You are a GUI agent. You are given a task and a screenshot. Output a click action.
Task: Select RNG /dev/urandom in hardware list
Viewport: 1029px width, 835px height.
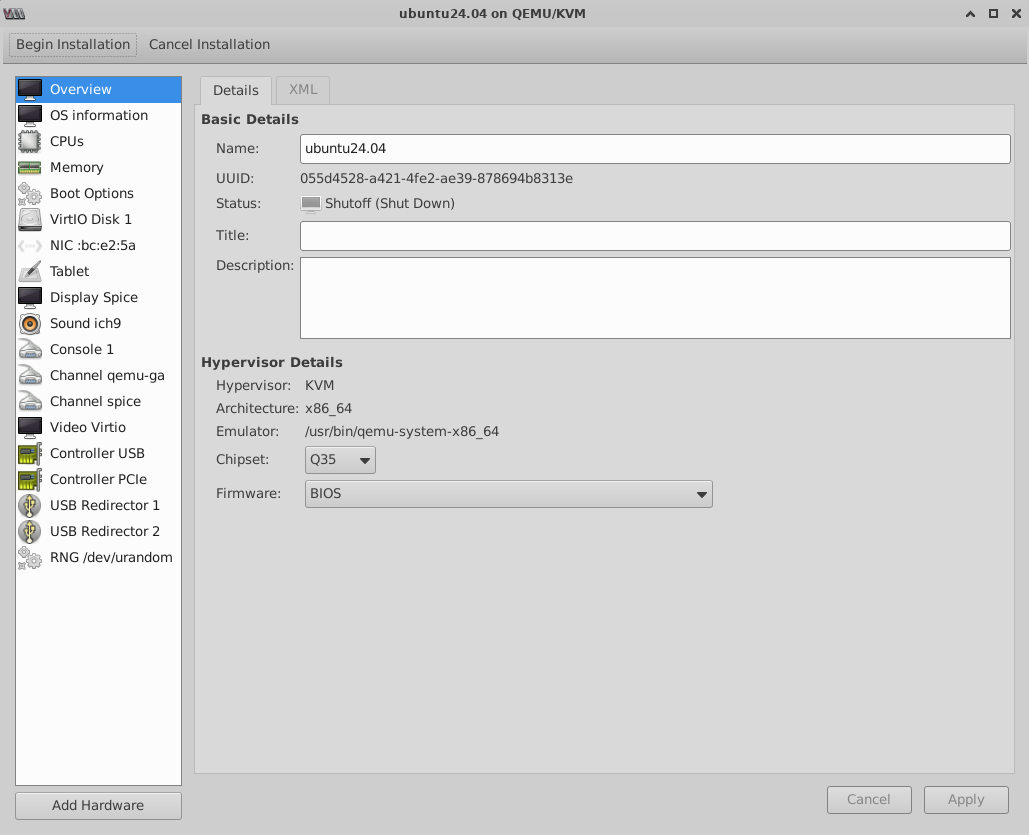pyautogui.click(x=111, y=557)
